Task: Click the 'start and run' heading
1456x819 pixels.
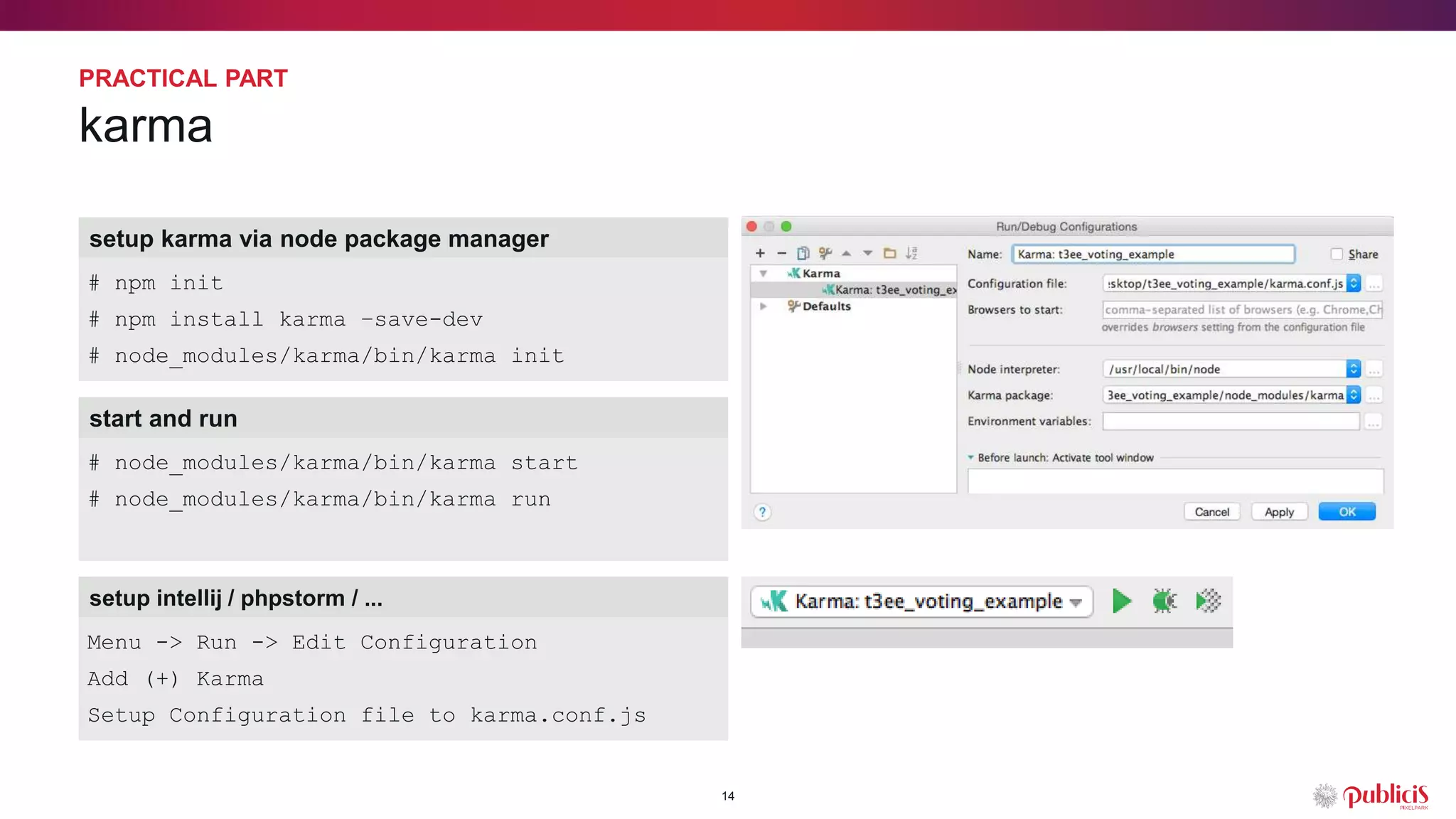Action: 164,419
